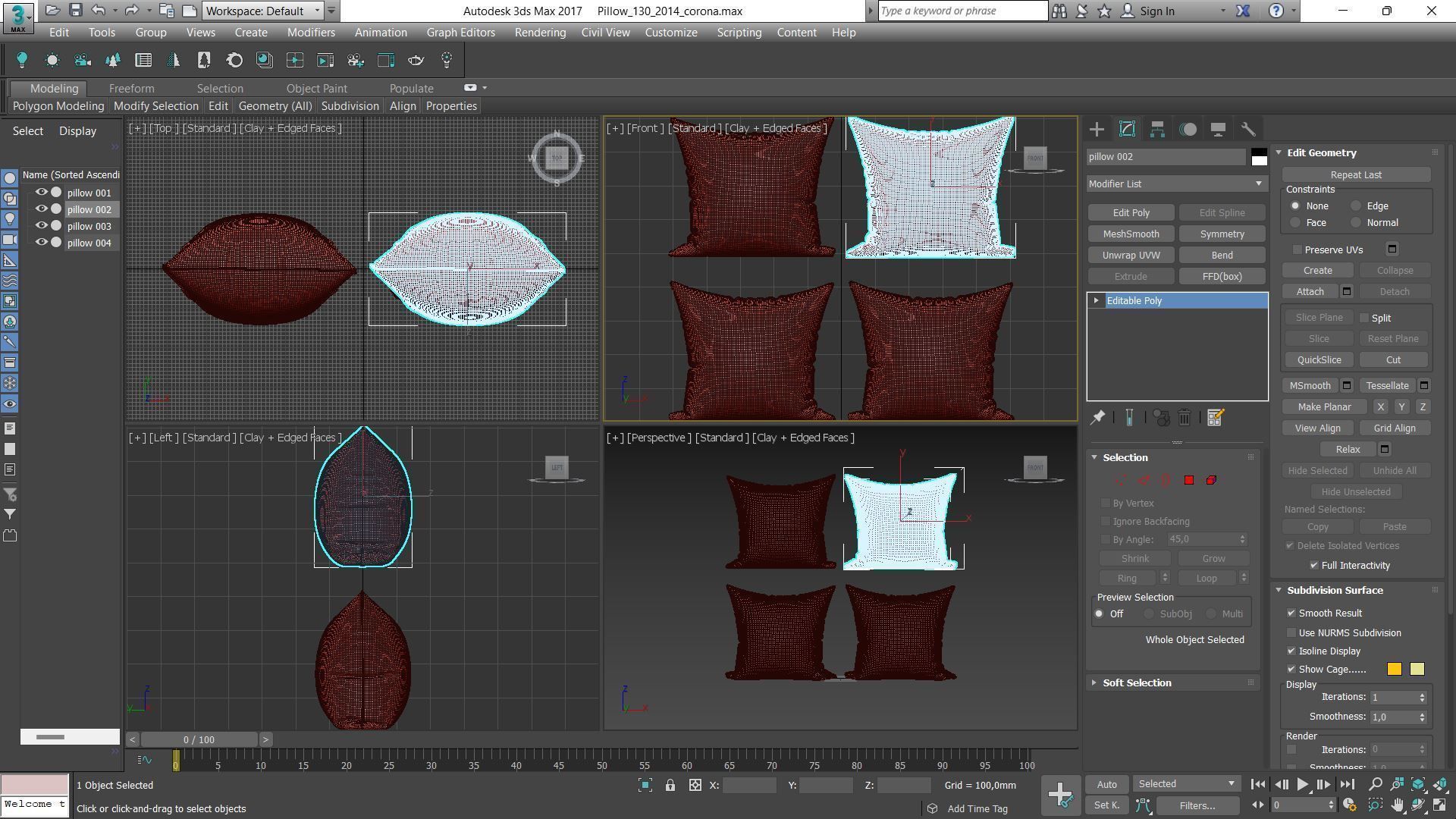This screenshot has width=1456, height=819.
Task: Open the Rendering menu
Action: 540,33
